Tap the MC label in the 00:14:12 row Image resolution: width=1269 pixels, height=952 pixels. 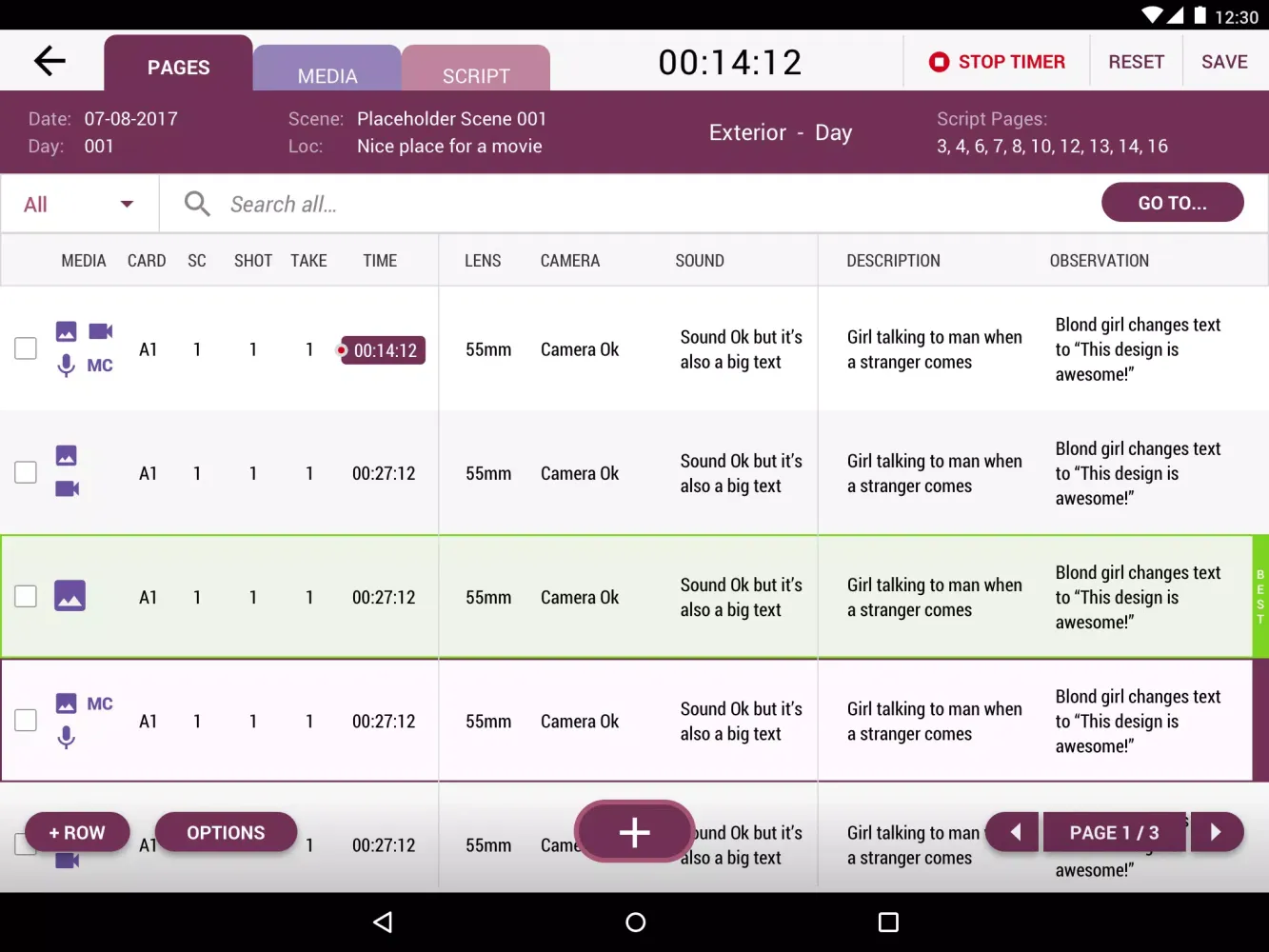coord(100,366)
